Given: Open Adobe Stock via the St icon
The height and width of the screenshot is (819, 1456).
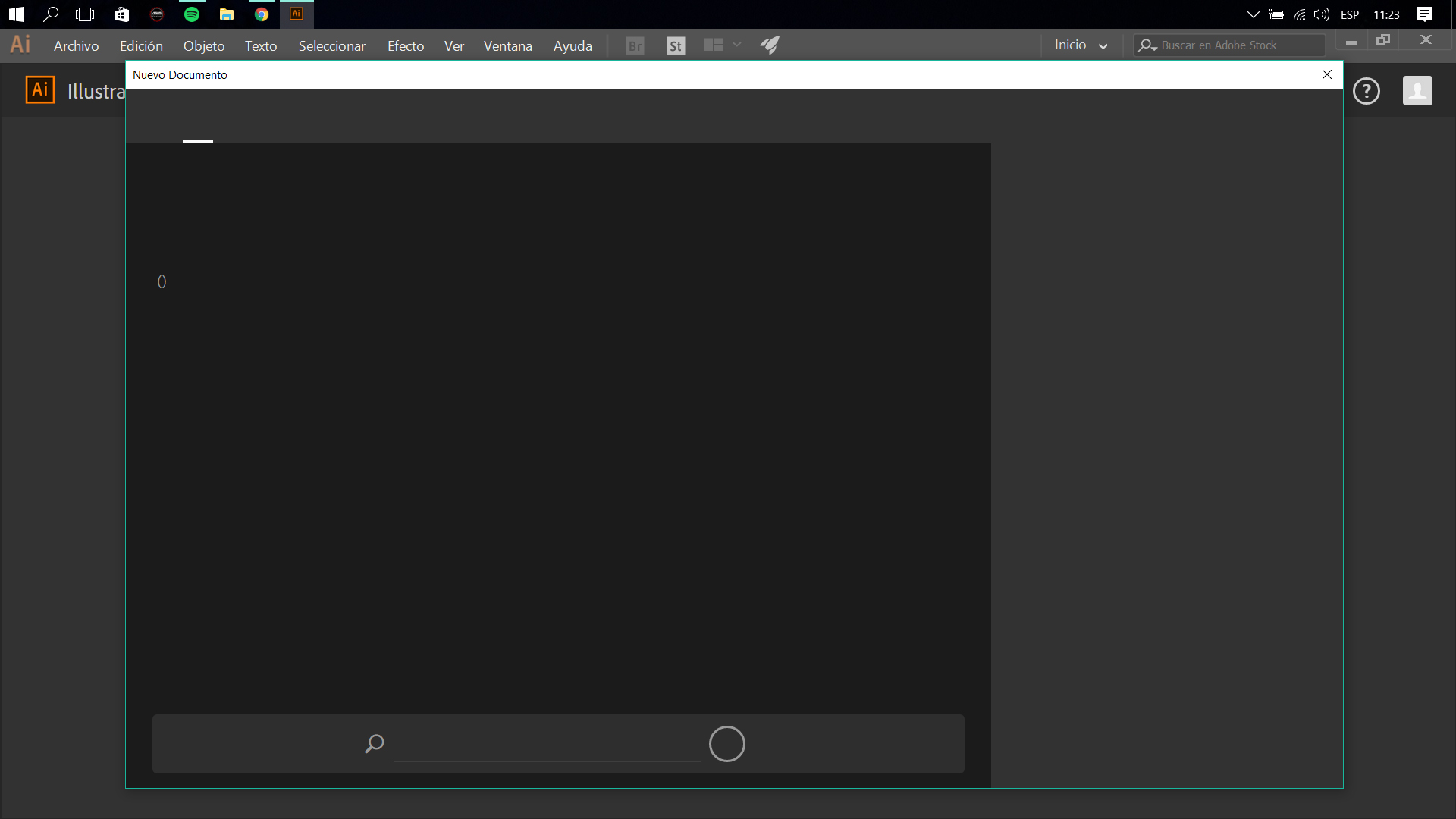Looking at the screenshot, I should click(x=676, y=45).
